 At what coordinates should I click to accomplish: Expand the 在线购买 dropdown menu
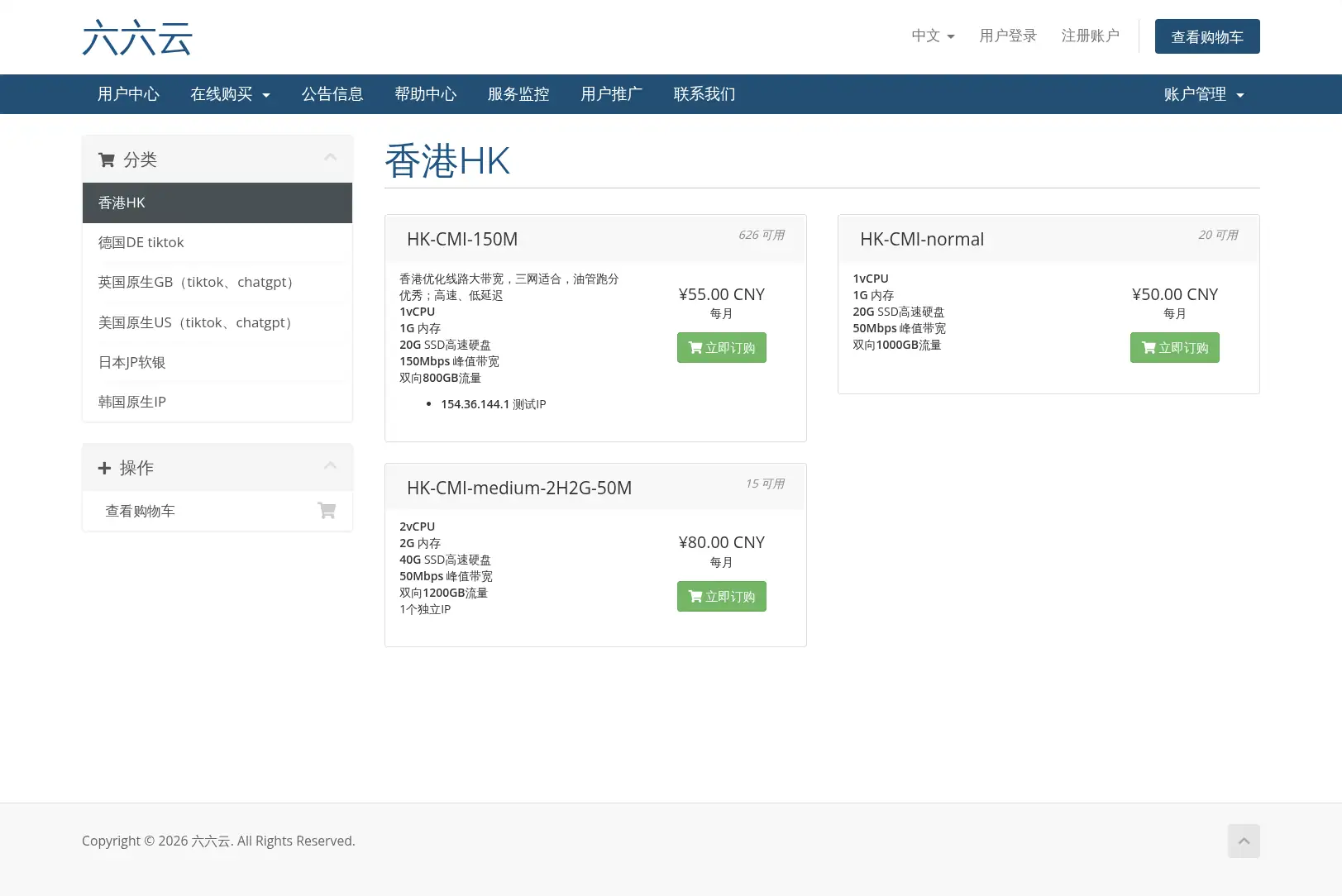pos(231,94)
